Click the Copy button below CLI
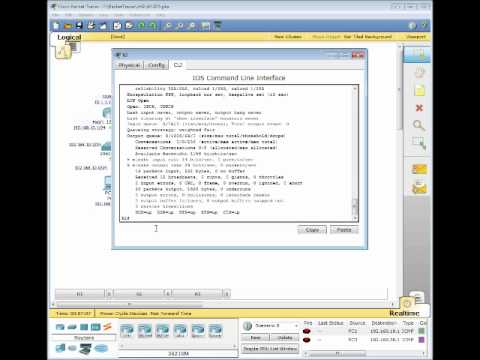The height and width of the screenshot is (360, 480). pos(312,230)
